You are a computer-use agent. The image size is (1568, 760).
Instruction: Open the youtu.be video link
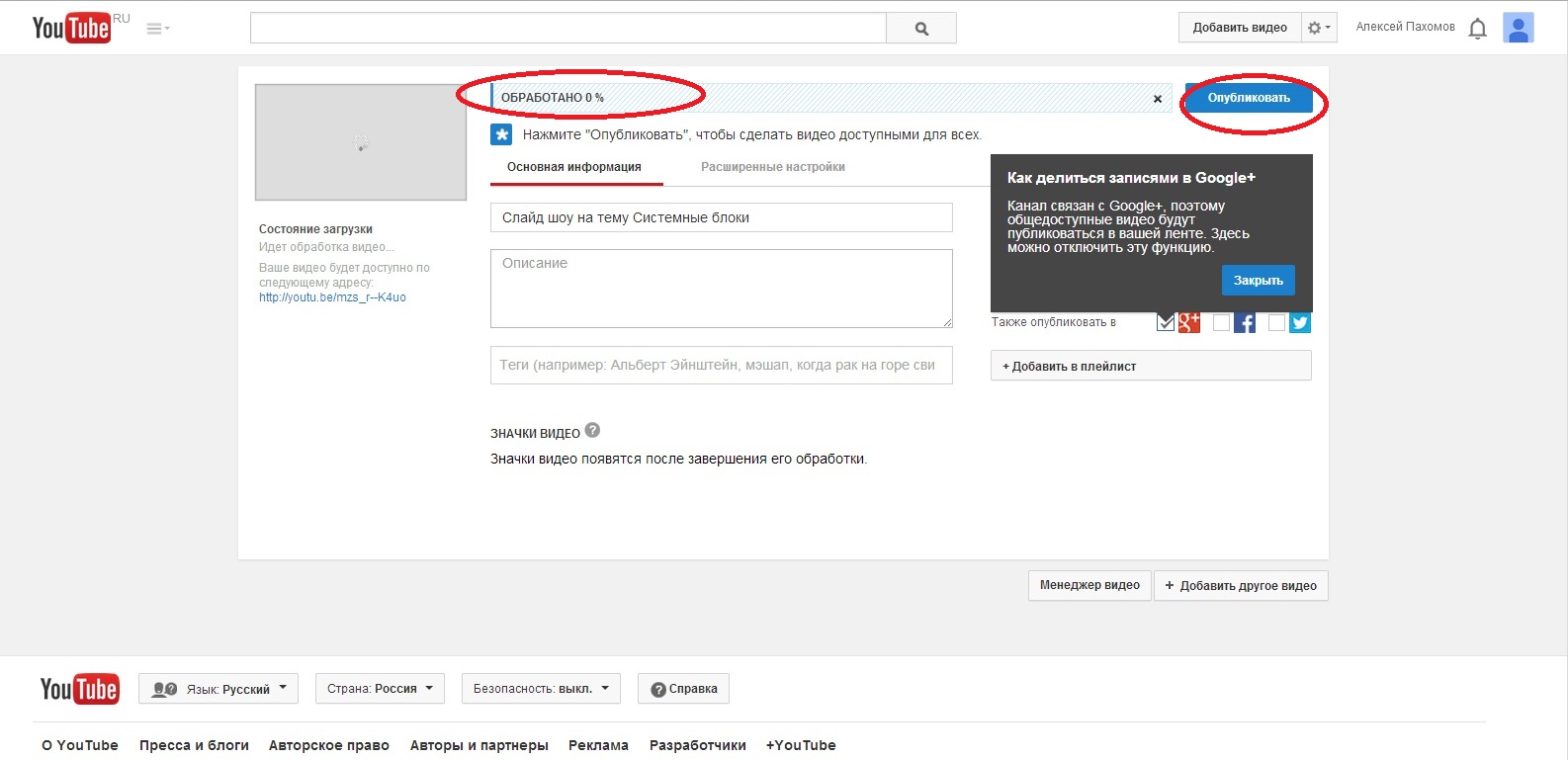point(332,297)
